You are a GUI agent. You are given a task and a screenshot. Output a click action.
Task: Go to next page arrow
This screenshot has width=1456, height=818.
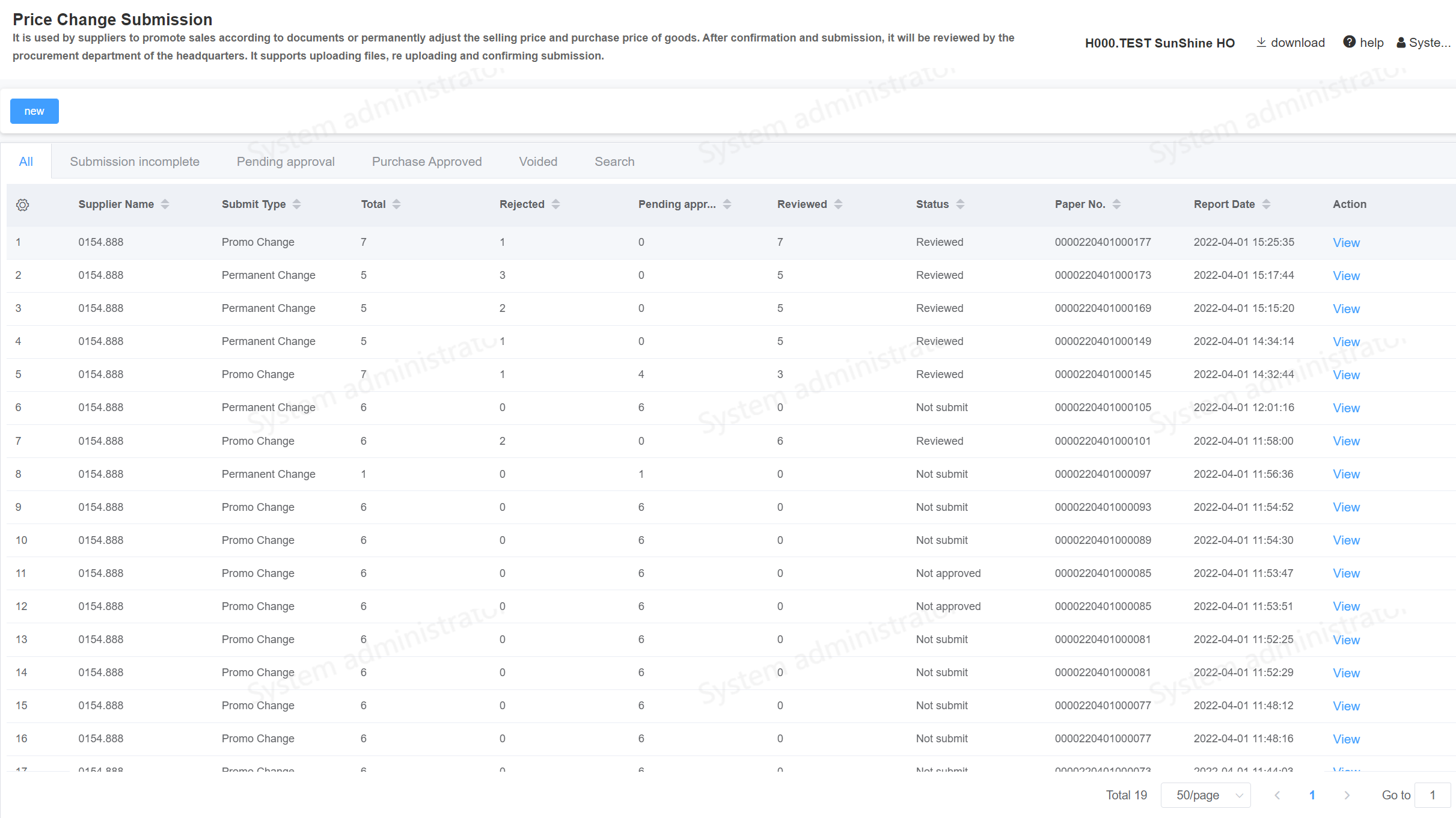pyautogui.click(x=1347, y=795)
